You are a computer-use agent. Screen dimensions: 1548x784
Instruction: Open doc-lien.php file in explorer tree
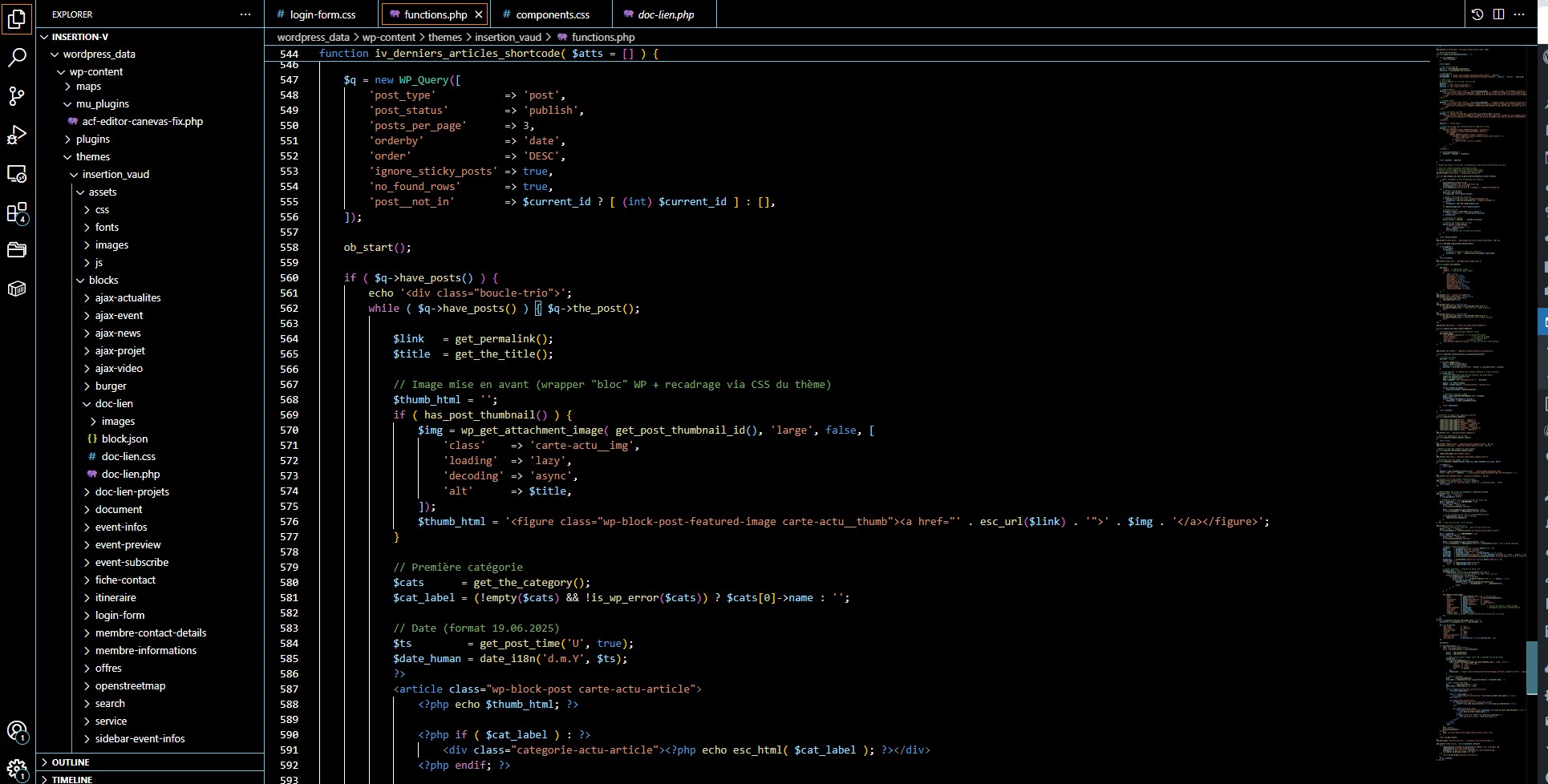coord(131,474)
